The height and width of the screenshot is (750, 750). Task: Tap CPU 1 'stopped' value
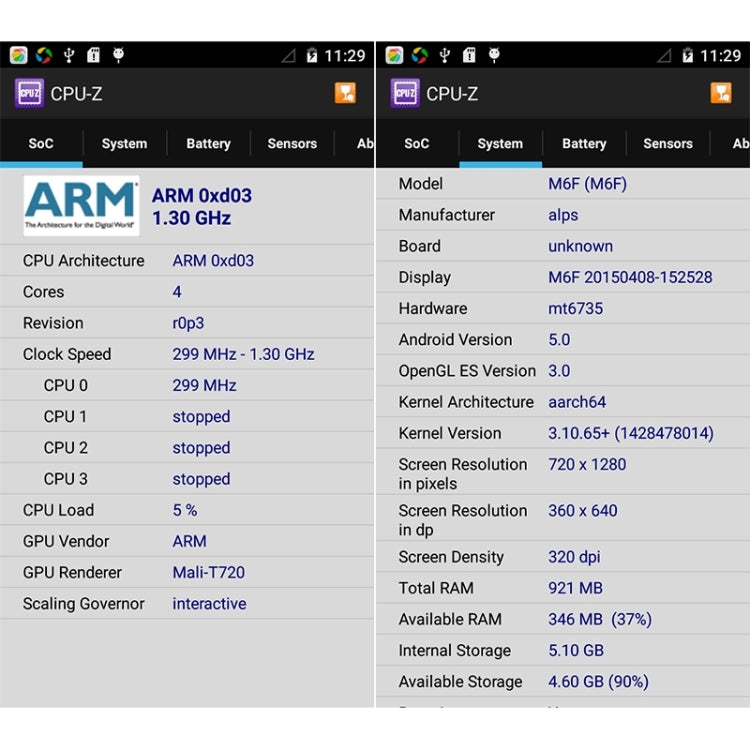[201, 417]
